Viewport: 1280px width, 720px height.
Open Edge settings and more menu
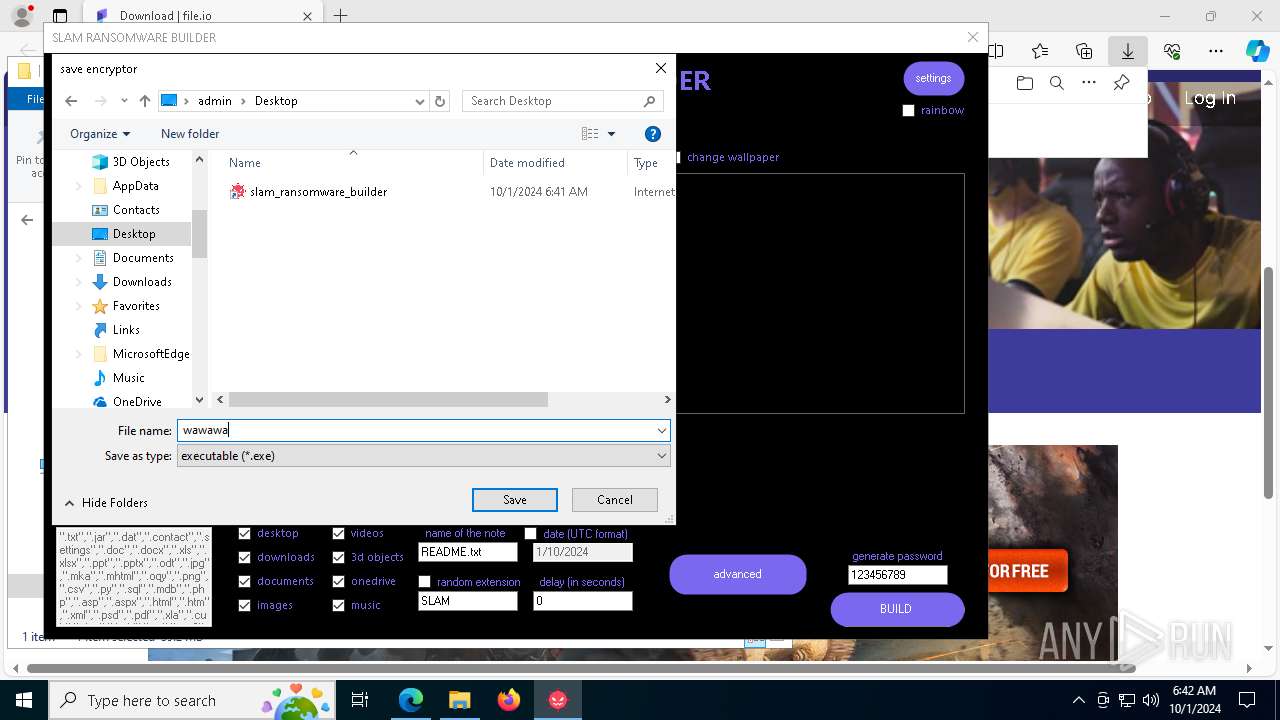pos(1215,51)
